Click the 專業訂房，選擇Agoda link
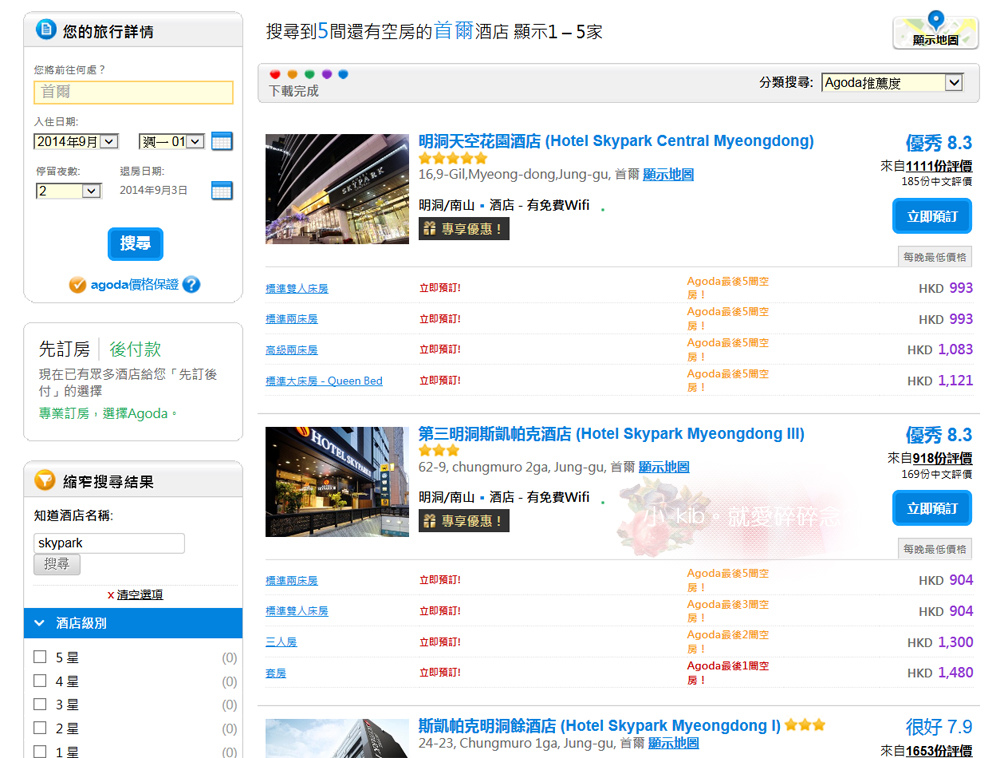The image size is (1000, 758). pos(107,414)
